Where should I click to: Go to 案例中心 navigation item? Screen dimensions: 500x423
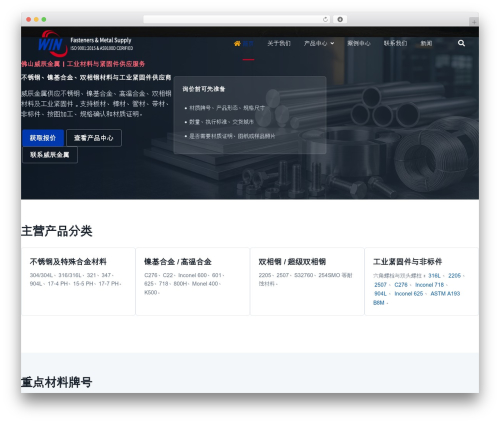pos(359,43)
